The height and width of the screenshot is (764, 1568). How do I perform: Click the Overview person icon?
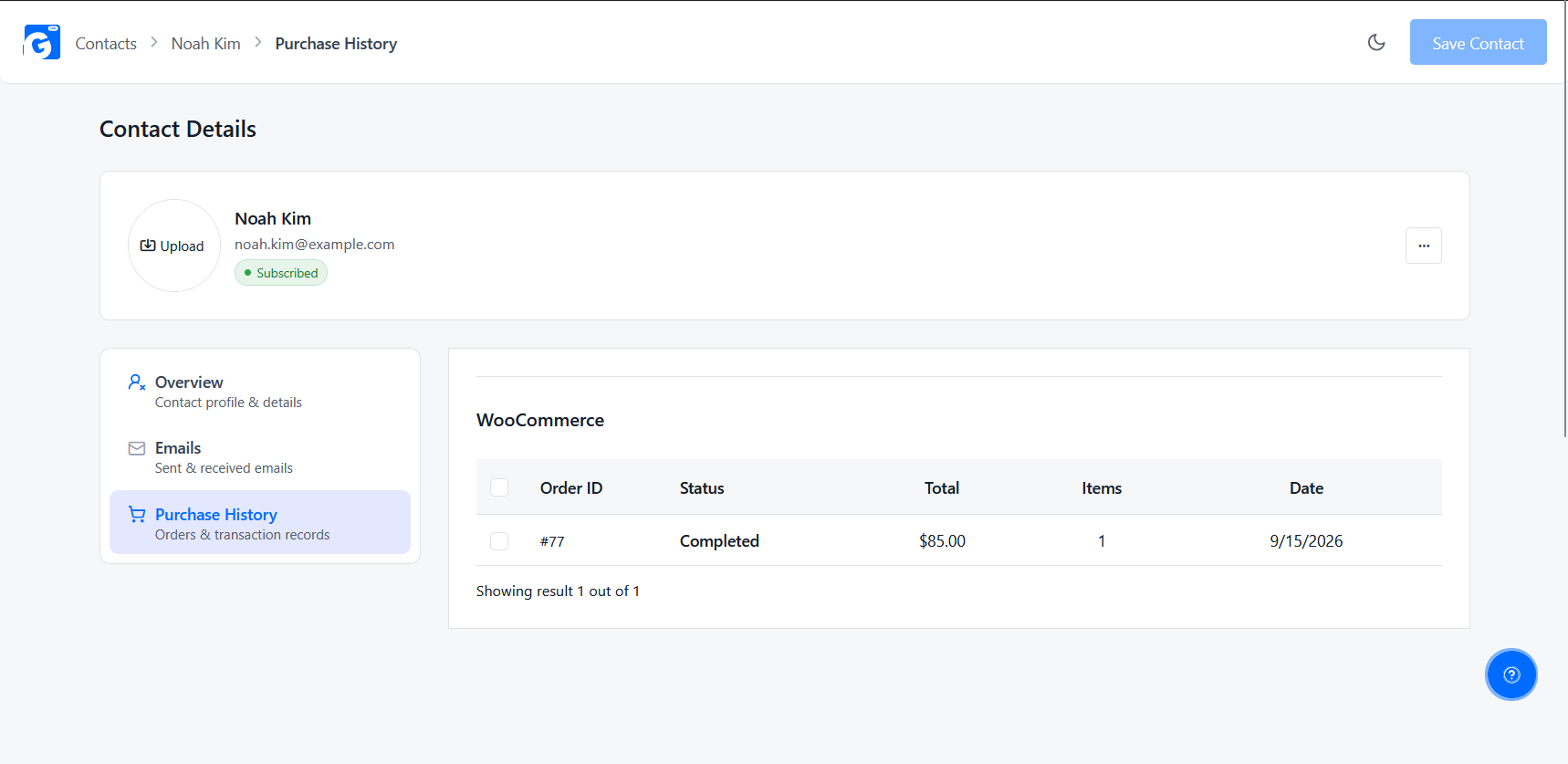tap(137, 382)
